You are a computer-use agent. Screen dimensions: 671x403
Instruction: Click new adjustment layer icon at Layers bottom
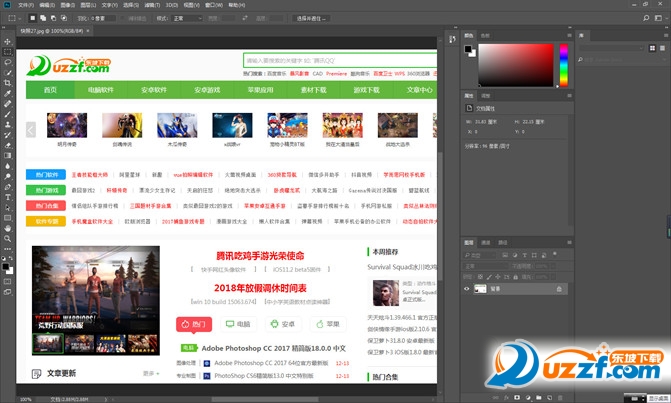coord(528,397)
